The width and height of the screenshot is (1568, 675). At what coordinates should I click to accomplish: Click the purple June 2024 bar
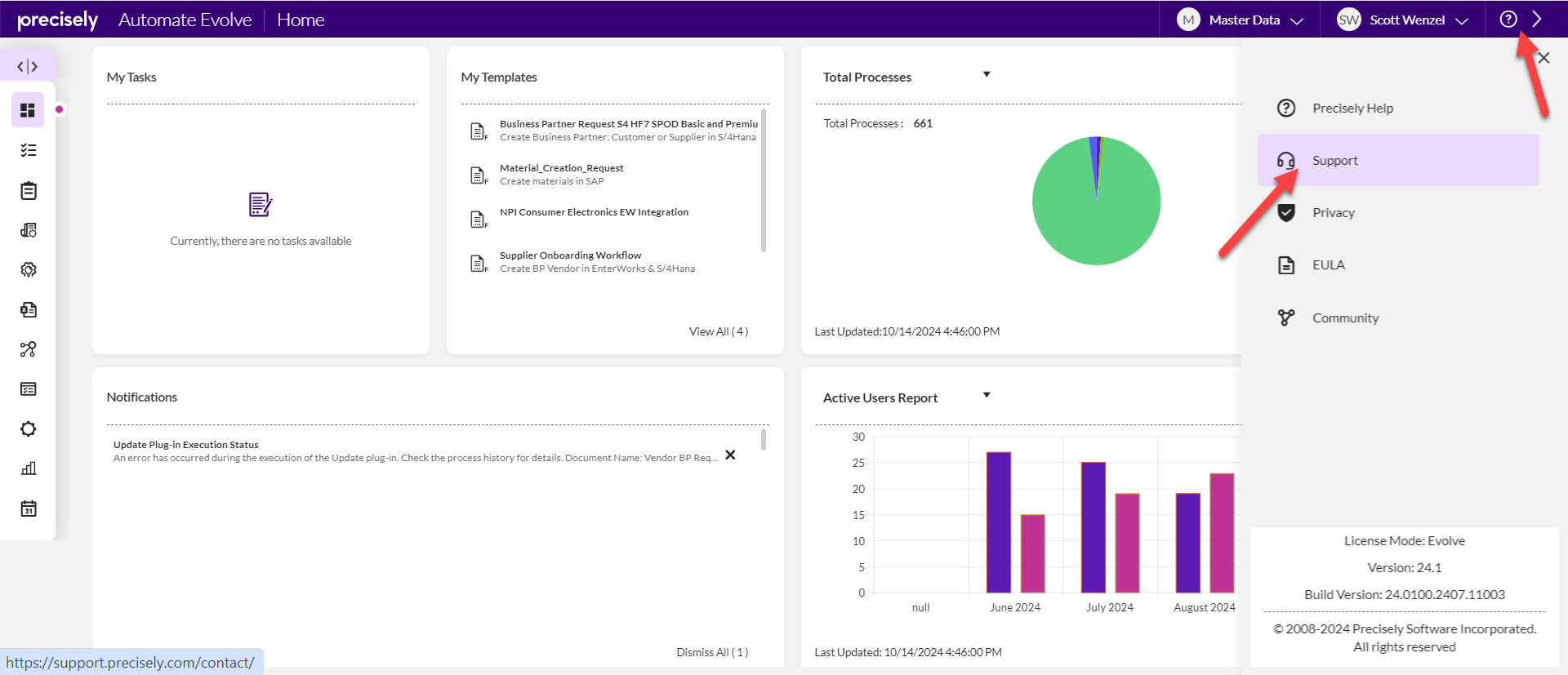(x=999, y=522)
